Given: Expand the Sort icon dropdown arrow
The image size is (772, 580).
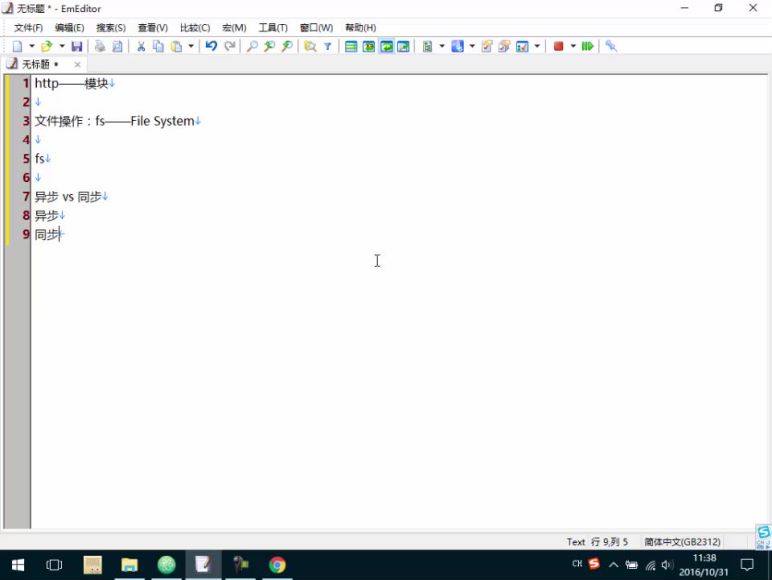Looking at the screenshot, I should pyautogui.click(x=472, y=46).
